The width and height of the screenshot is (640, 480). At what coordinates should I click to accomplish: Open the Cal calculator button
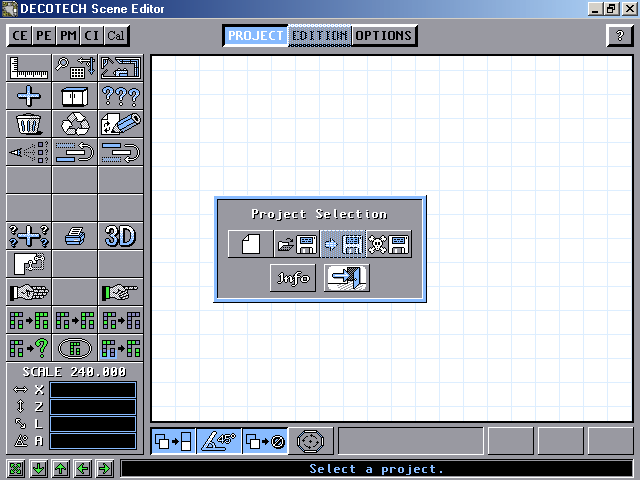116,36
